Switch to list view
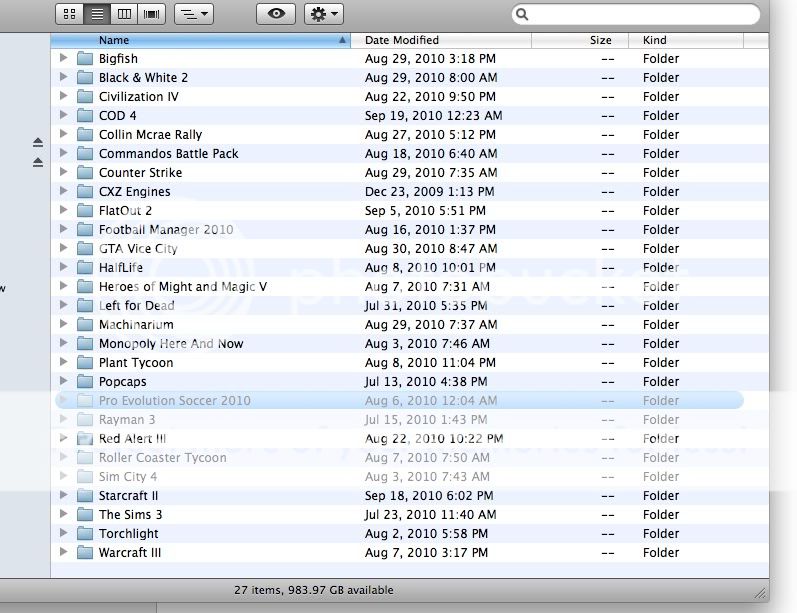Viewport: 797px width, 613px height. 97,14
